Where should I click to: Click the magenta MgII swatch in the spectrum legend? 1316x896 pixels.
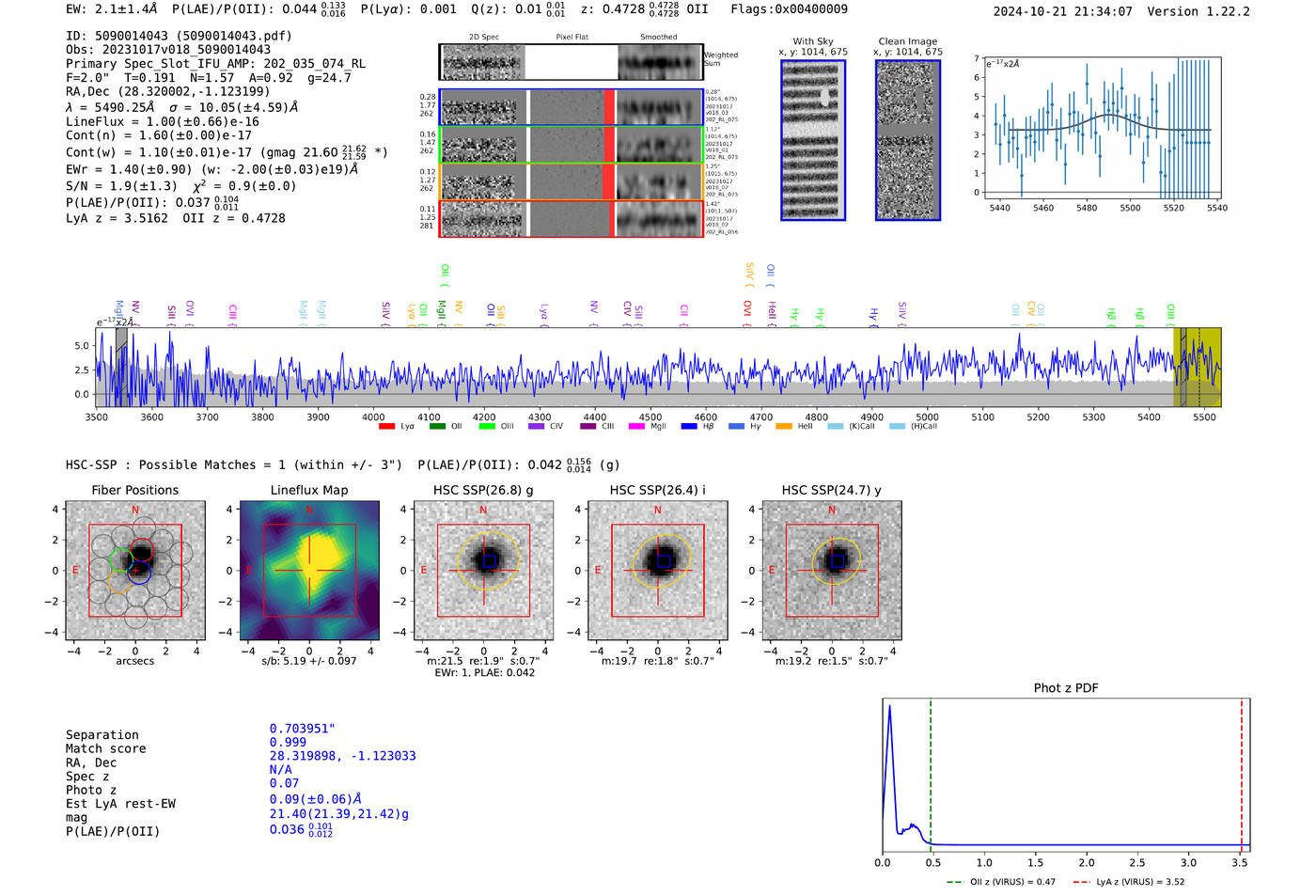coord(635,427)
